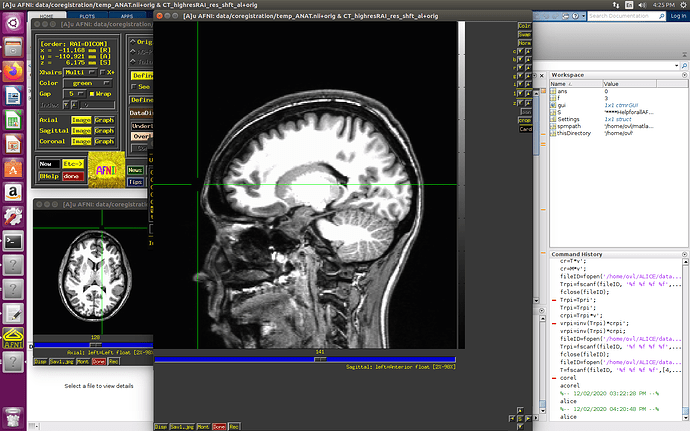Open the Disp options in sagittal viewer
Viewport: 690px width, 431px height.
click(x=161, y=427)
